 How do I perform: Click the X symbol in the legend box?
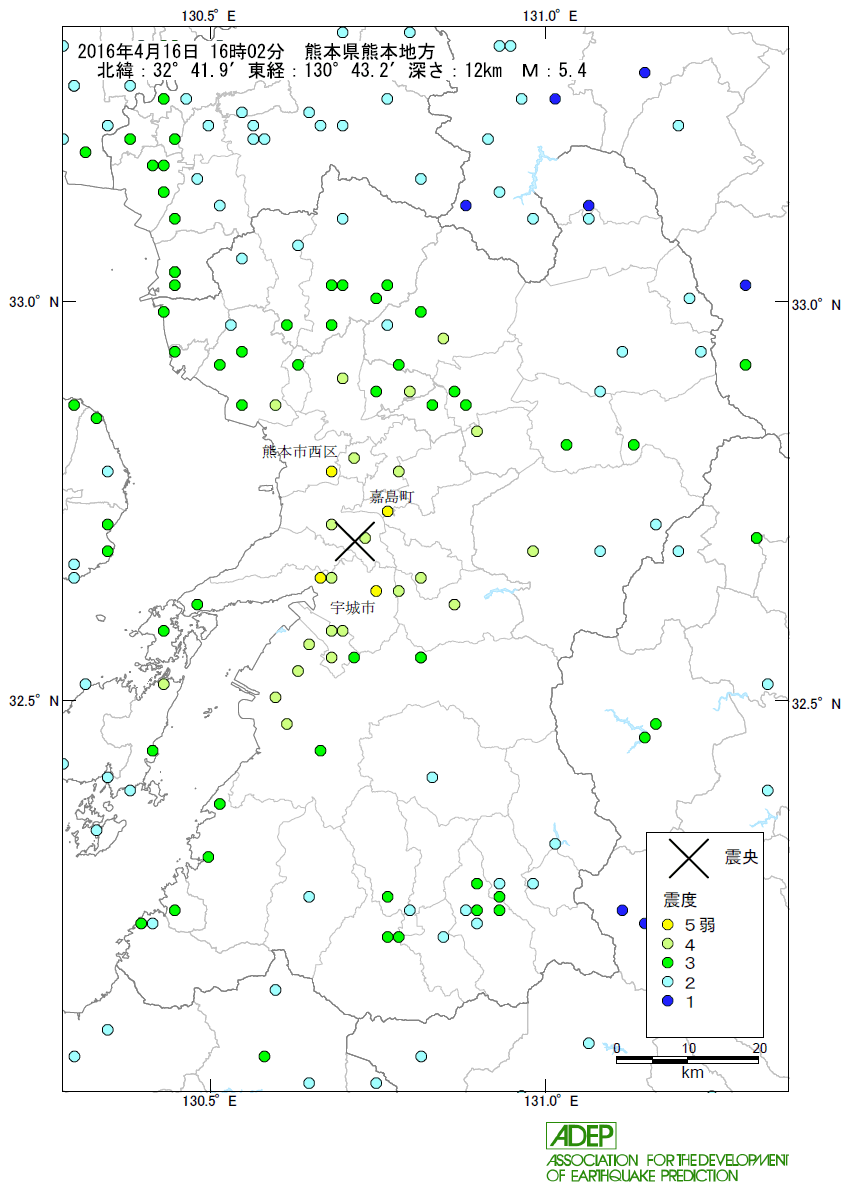coord(688,858)
